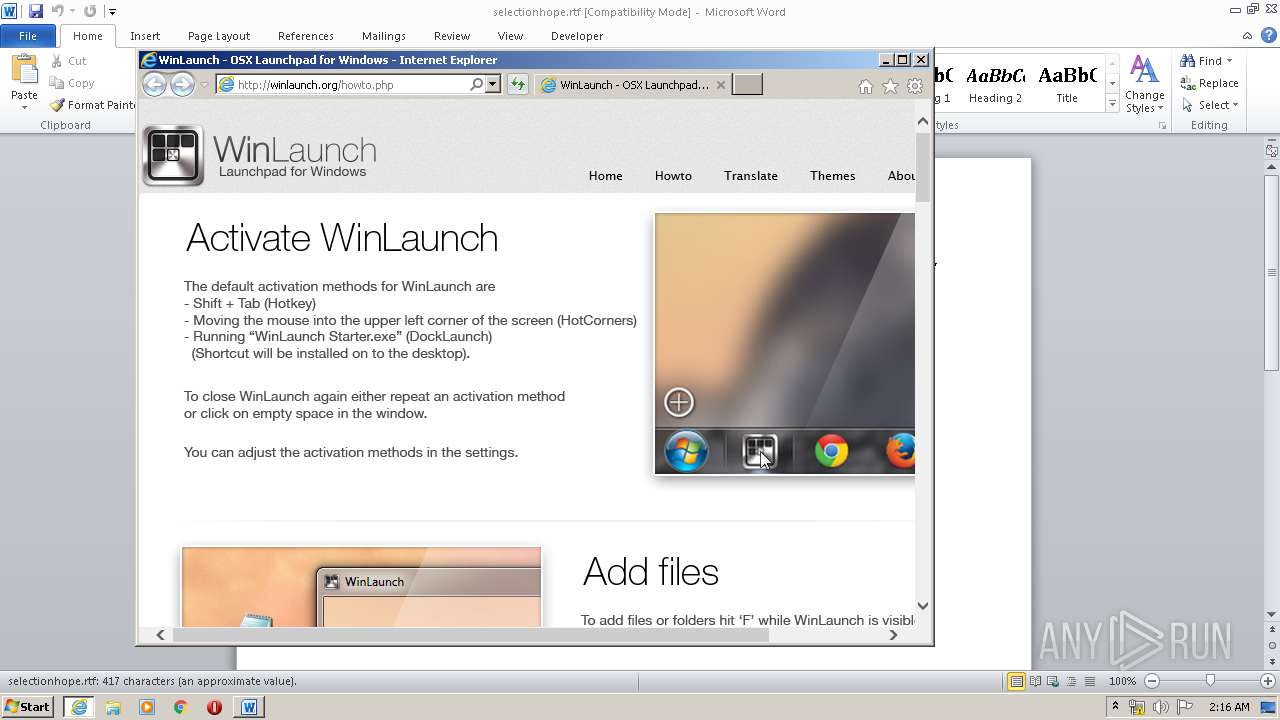Open the Customize Quick Access Toolbar dropdown

pyautogui.click(x=112, y=12)
